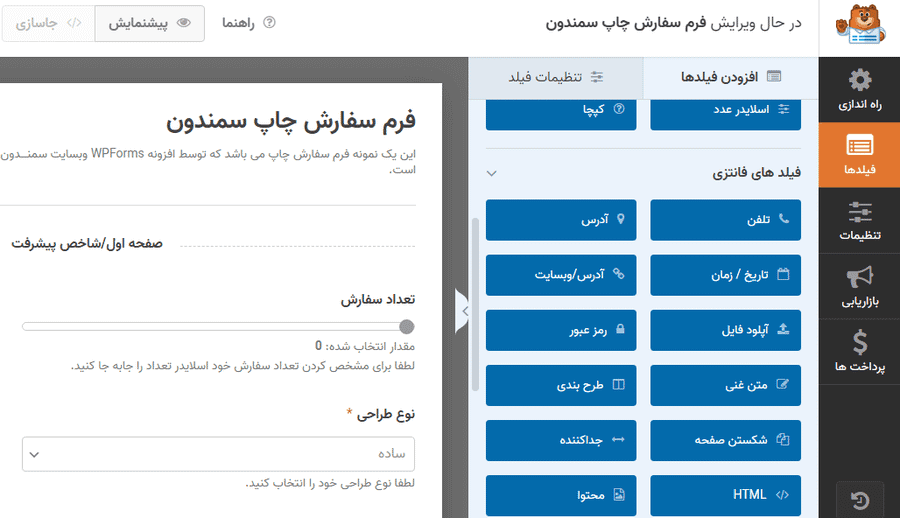Click the form description paragraph text
900x518 pixels.
pyautogui.click(x=208, y=161)
